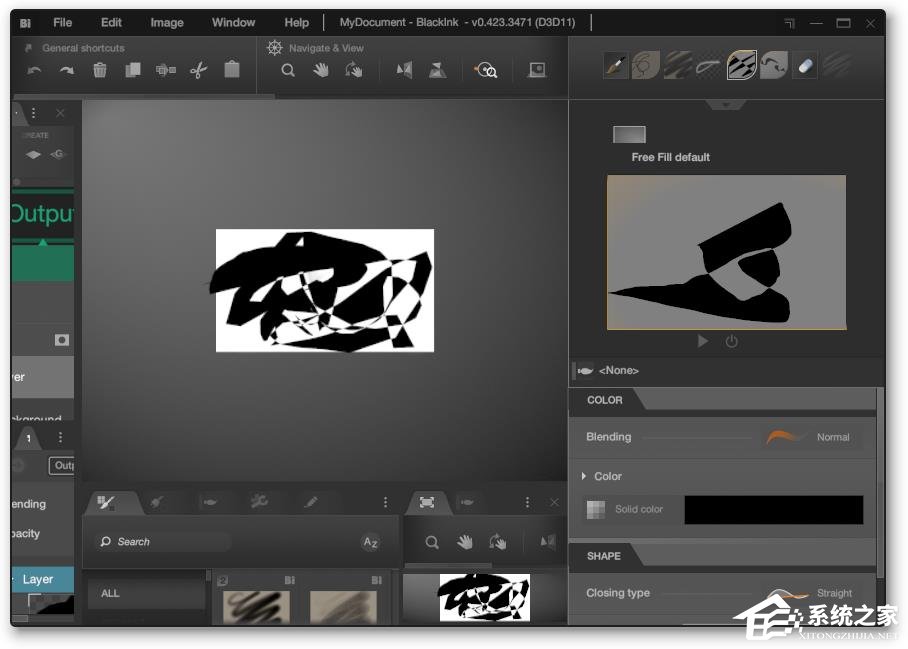Click the black solid color swatch
This screenshot has width=908, height=649.
pyautogui.click(x=773, y=509)
